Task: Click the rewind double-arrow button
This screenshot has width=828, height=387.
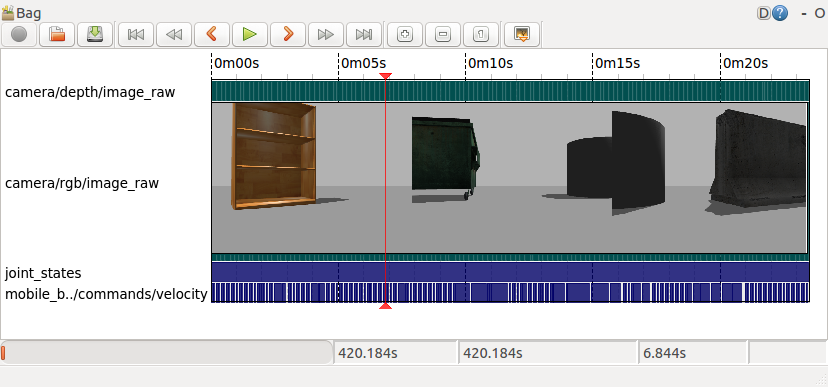Action: point(174,35)
